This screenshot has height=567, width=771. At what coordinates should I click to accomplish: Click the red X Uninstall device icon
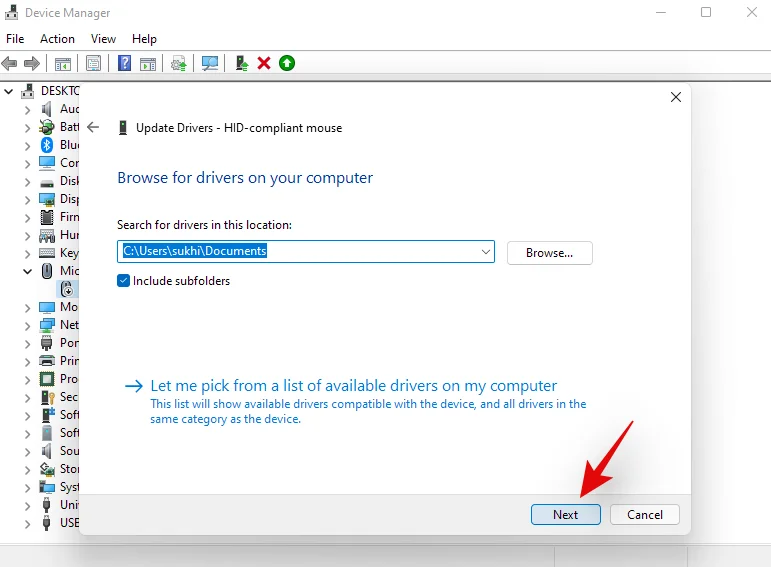pos(264,63)
